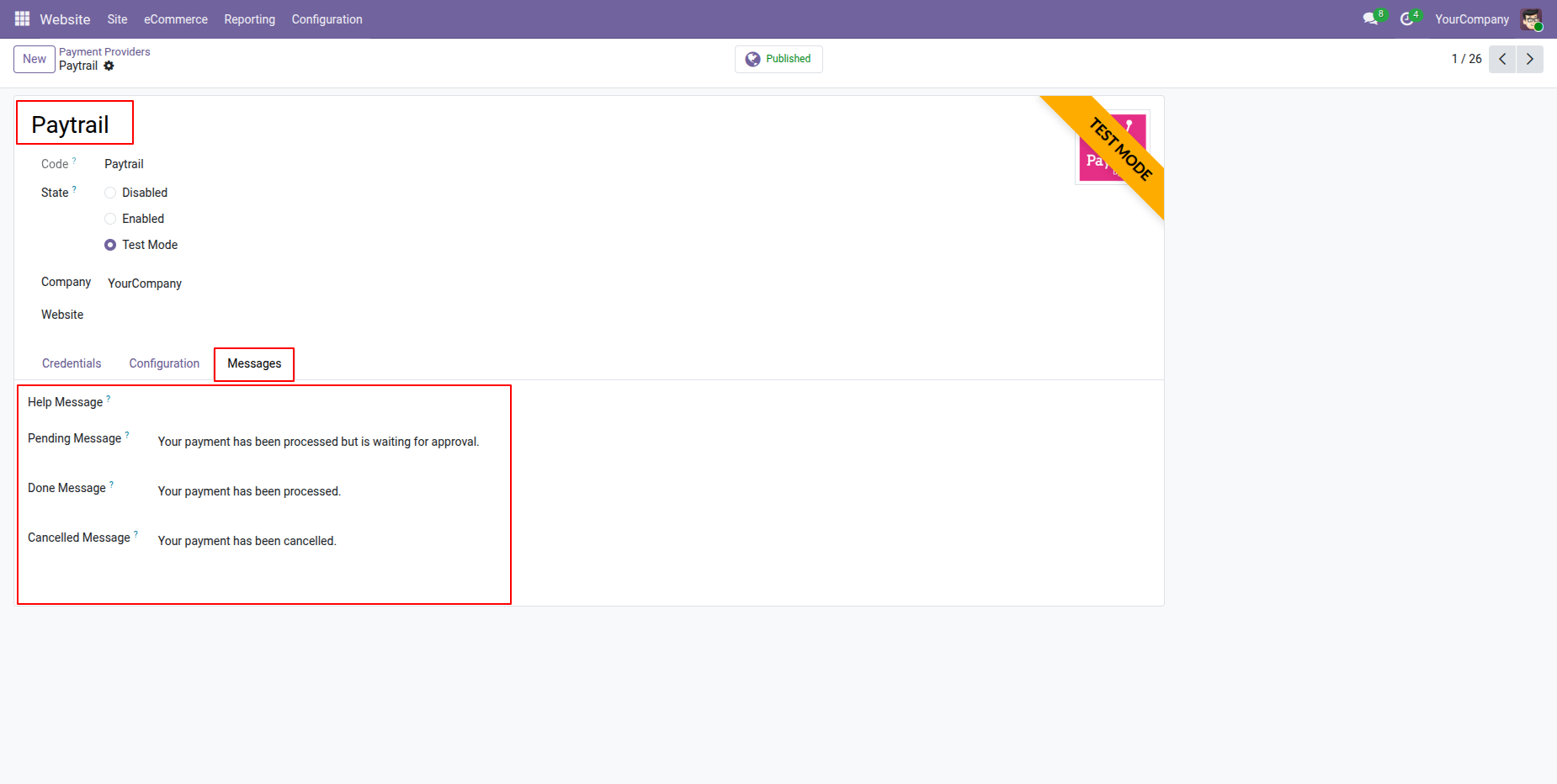This screenshot has height=784, width=1557.
Task: Click the Code value Paytrail
Action: click(124, 164)
